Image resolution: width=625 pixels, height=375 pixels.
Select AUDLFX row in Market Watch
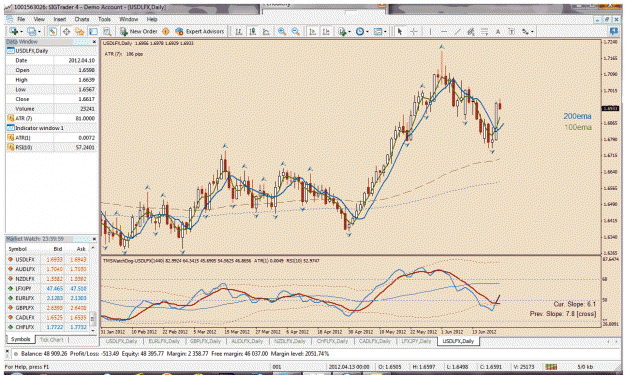(48, 269)
